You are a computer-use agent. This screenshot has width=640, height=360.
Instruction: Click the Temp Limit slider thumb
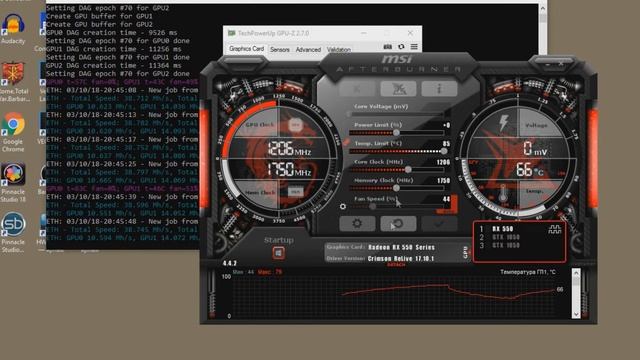click(444, 151)
